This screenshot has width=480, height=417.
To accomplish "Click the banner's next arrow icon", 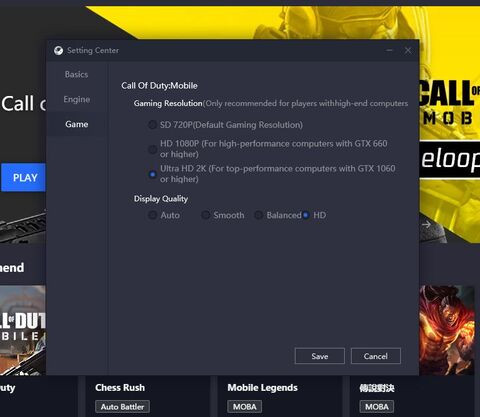I will [426, 225].
